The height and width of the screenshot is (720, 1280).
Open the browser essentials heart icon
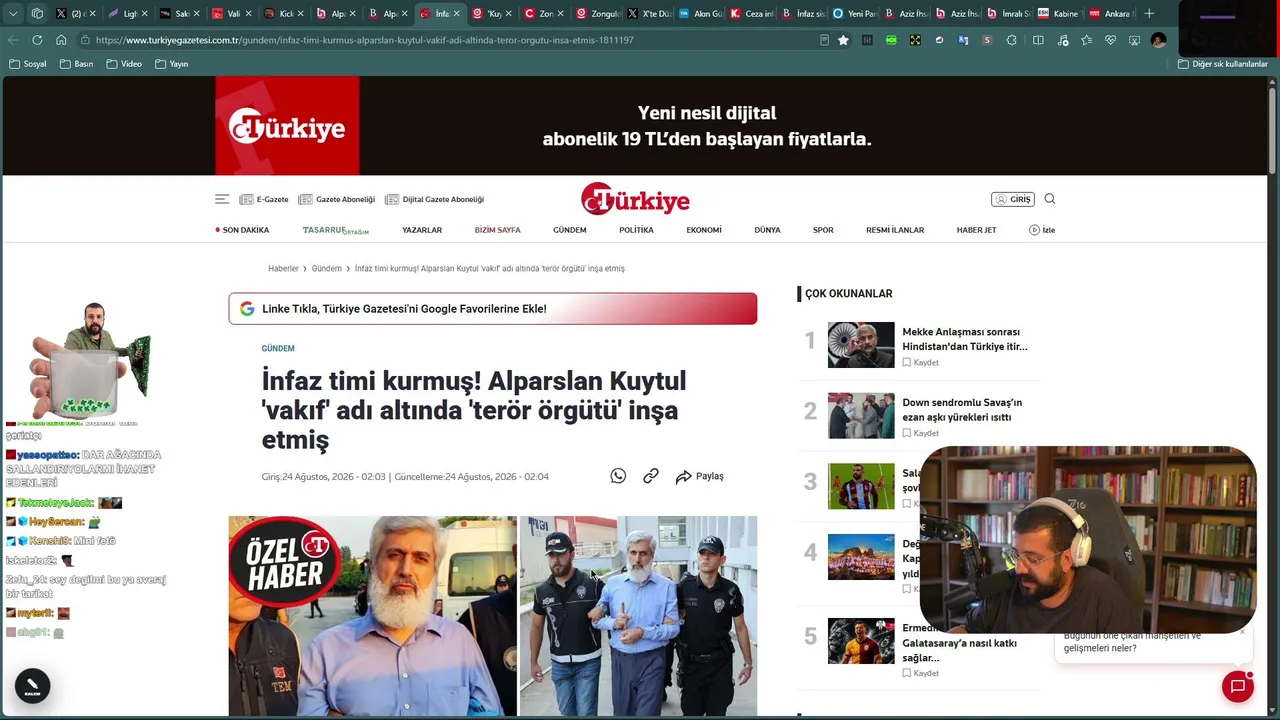coord(1110,40)
